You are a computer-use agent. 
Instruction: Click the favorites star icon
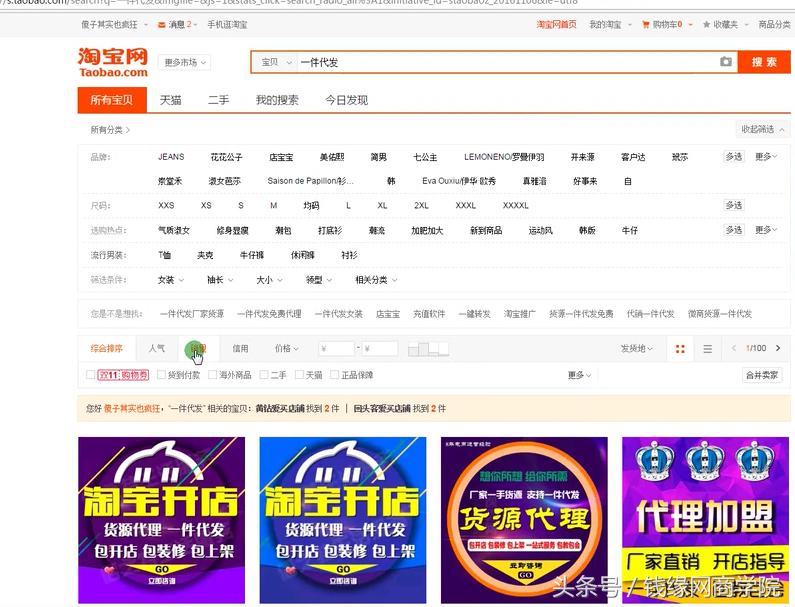[x=706, y=24]
